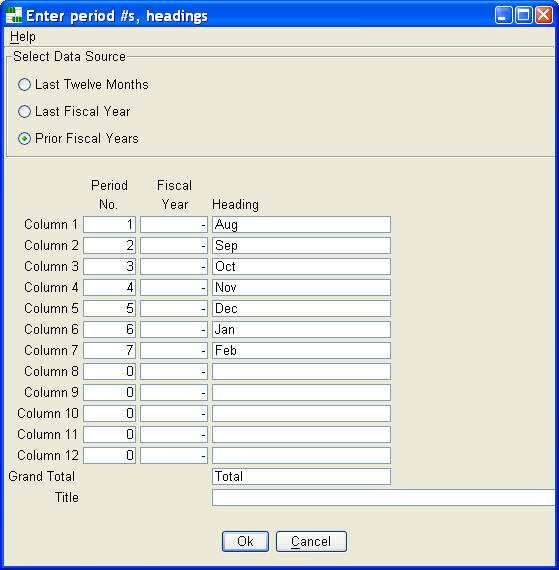Focus the Column 1 Period No. field
The width and height of the screenshot is (559, 570).
coord(109,225)
